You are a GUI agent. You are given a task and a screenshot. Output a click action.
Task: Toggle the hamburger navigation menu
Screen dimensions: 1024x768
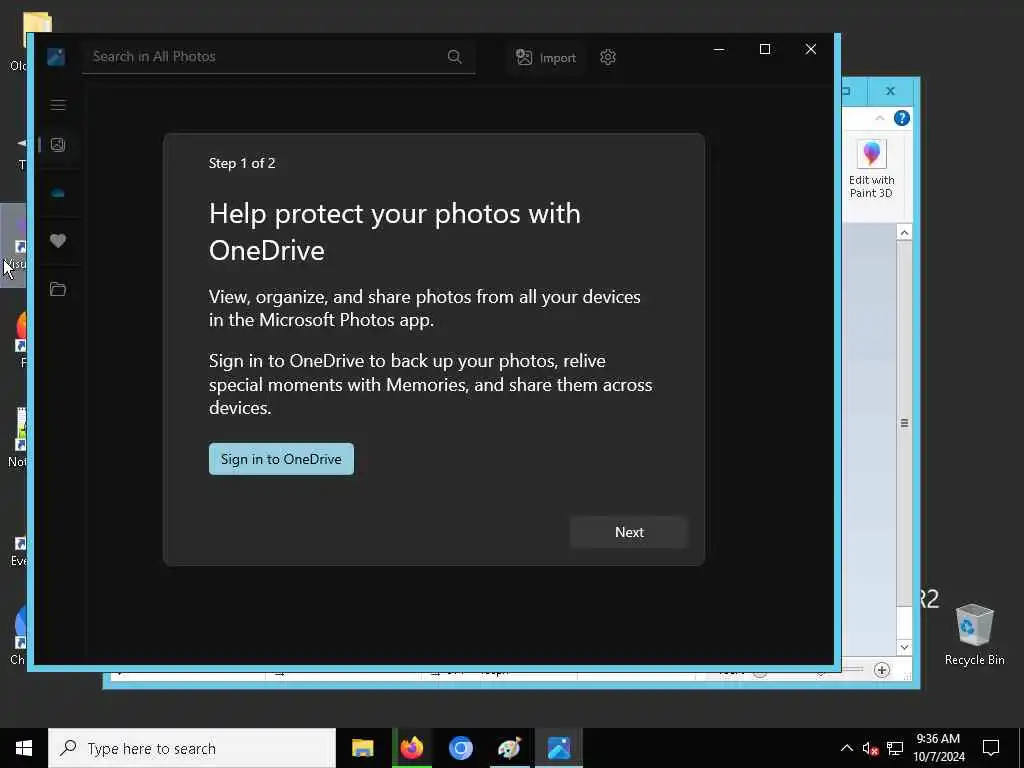click(x=58, y=105)
